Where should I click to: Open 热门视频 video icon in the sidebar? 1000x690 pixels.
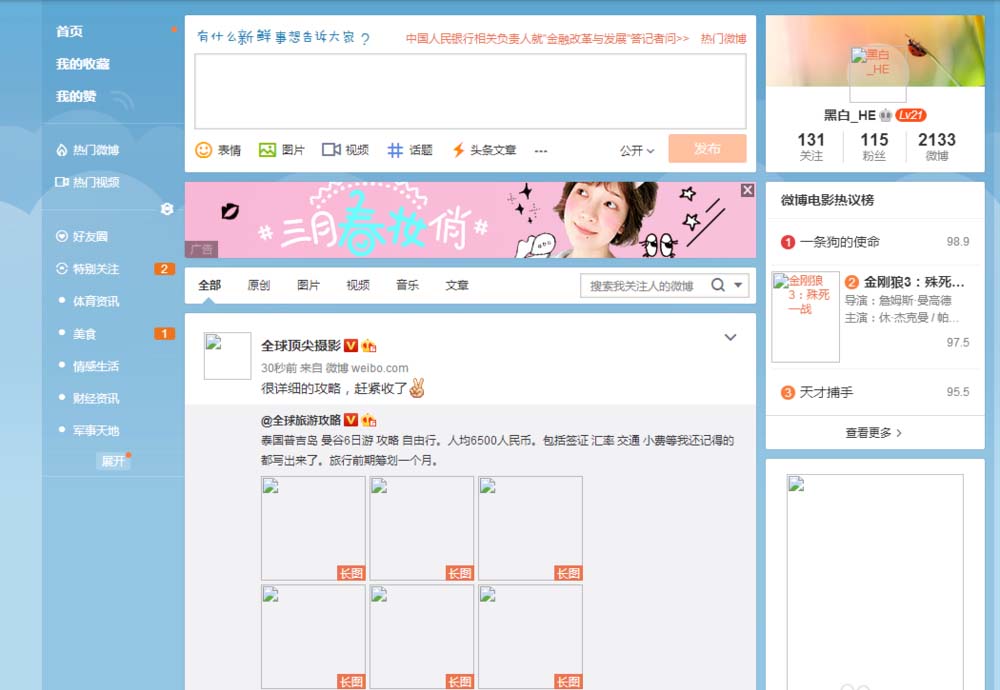(x=62, y=182)
